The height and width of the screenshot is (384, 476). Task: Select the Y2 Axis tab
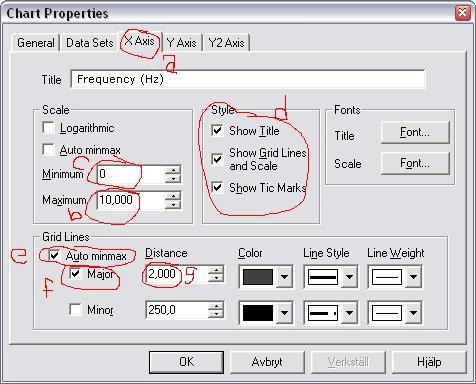coord(226,43)
